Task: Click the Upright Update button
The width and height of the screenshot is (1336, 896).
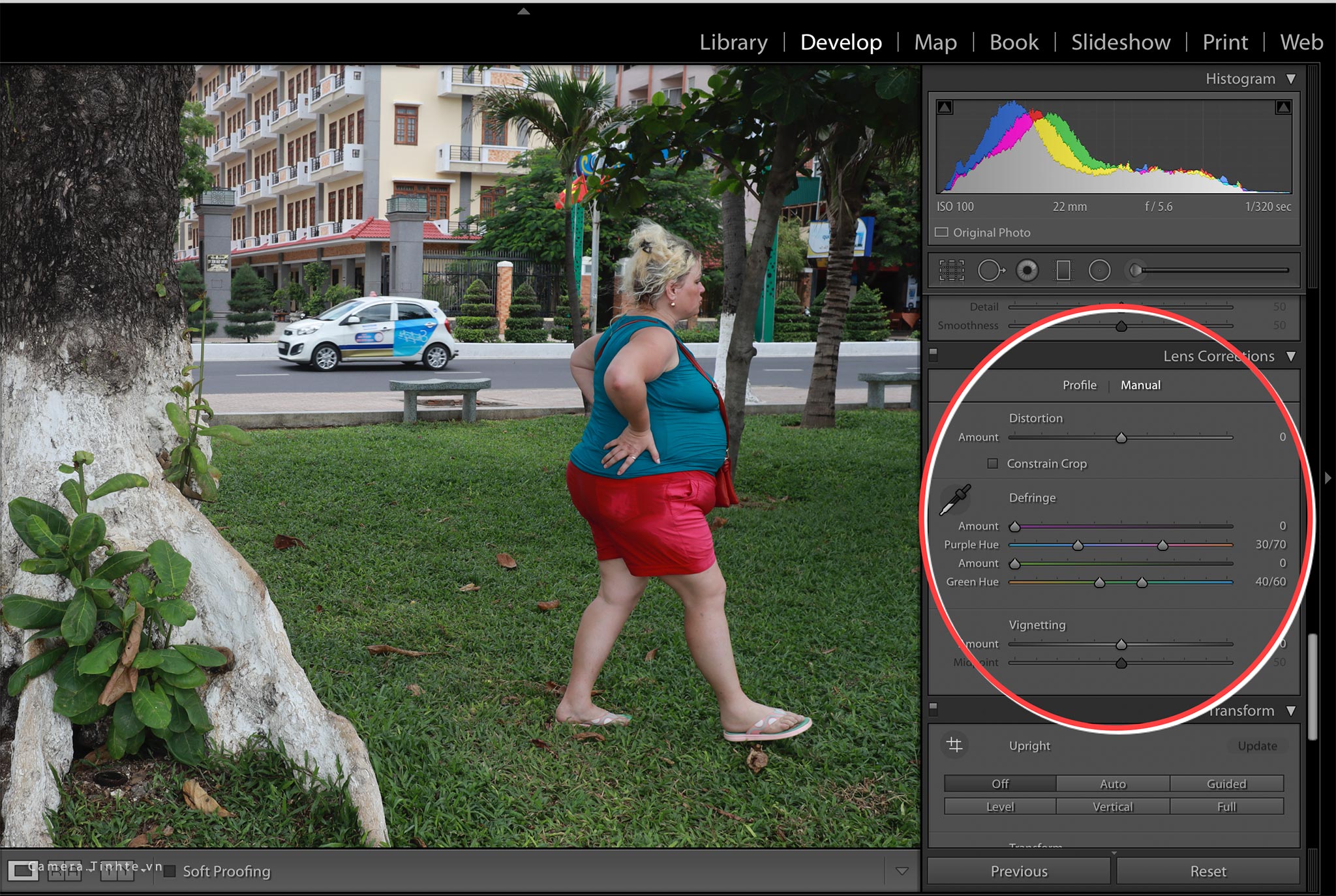Action: [1257, 745]
